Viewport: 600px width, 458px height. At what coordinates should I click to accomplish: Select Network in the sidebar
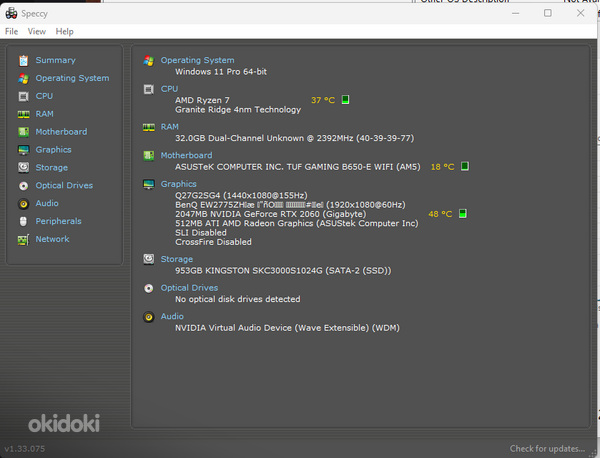coord(52,239)
